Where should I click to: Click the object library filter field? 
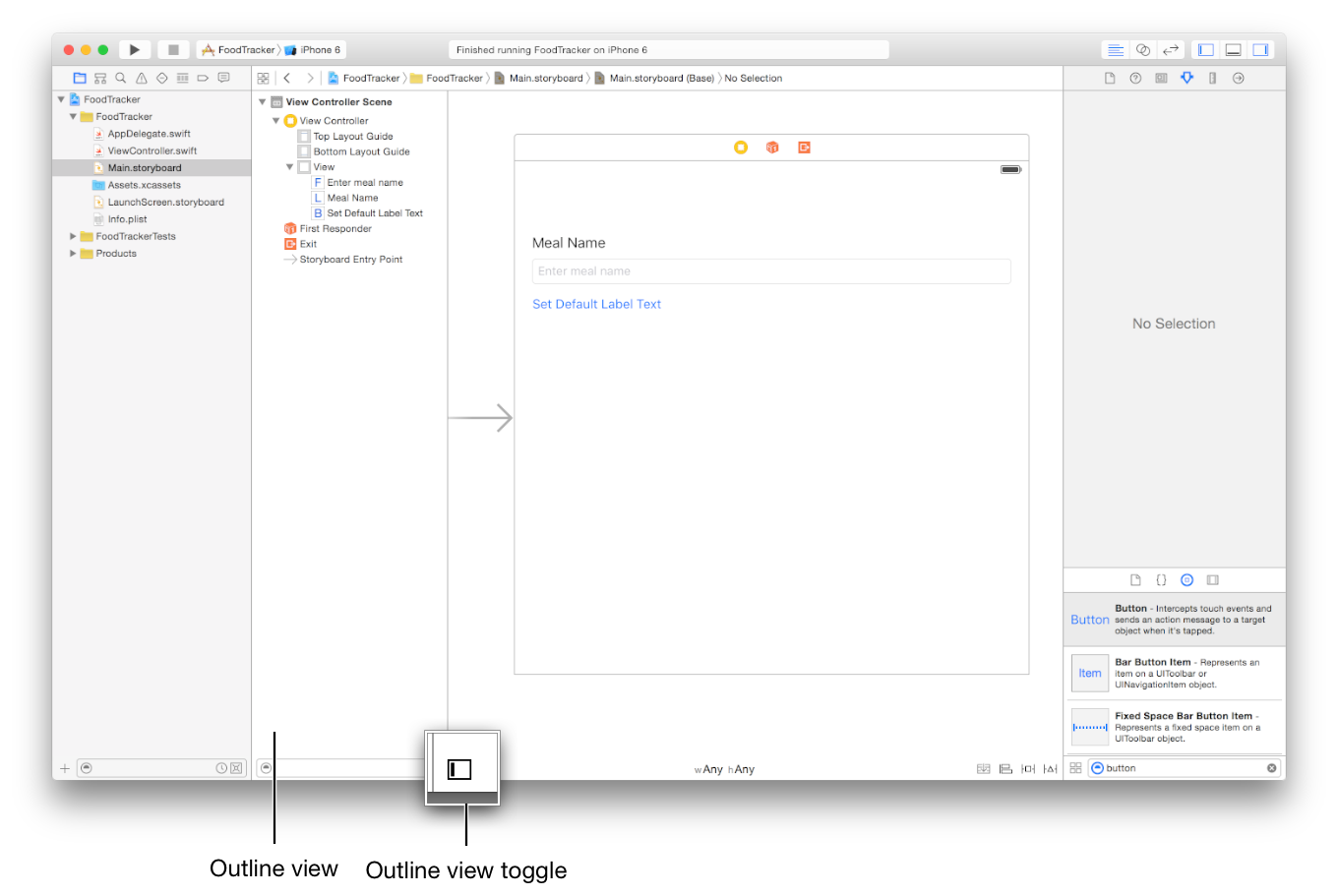click(x=1185, y=768)
